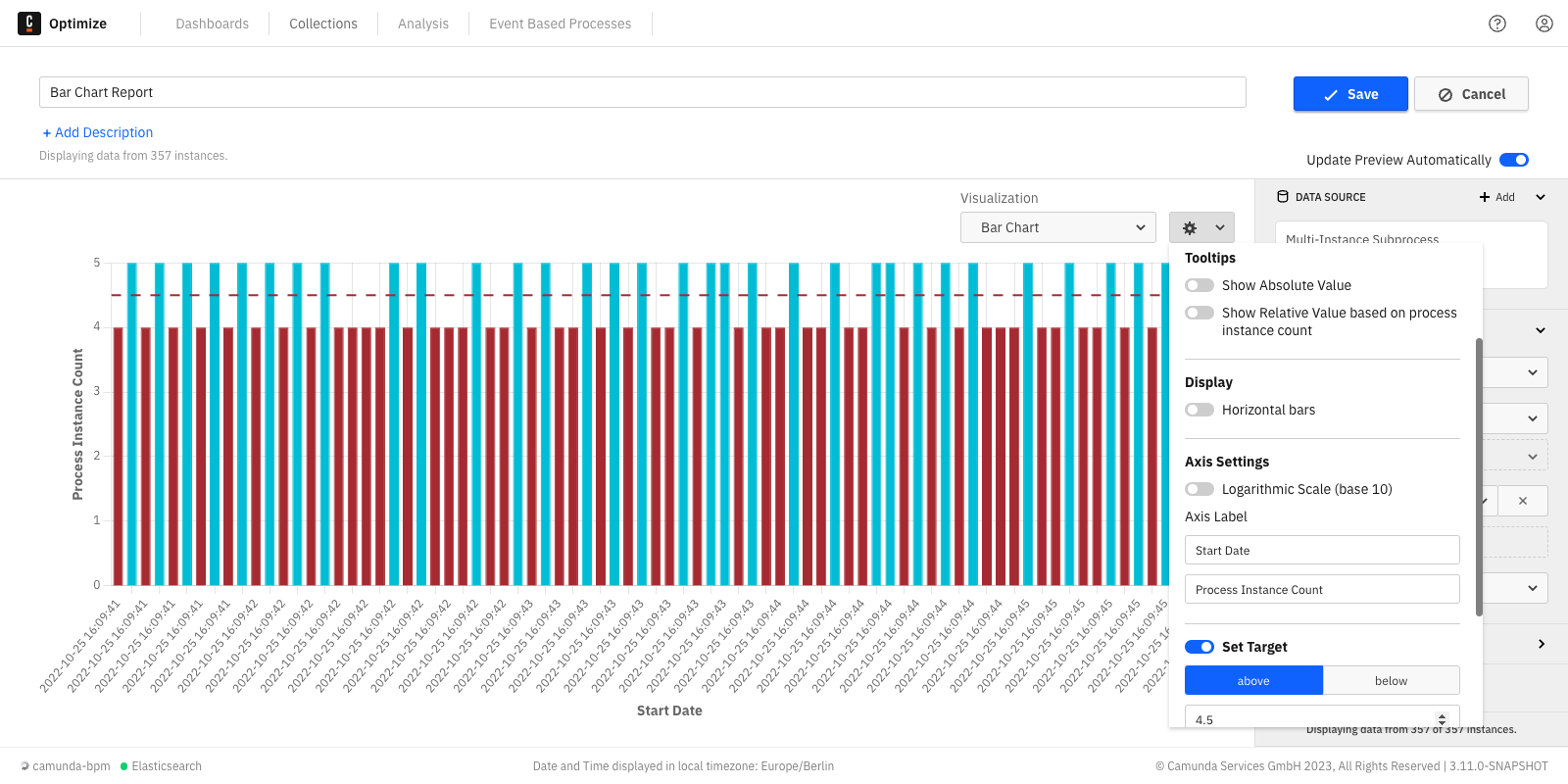The width and height of the screenshot is (1568, 784).
Task: Open the help question-mark icon
Action: [1497, 24]
